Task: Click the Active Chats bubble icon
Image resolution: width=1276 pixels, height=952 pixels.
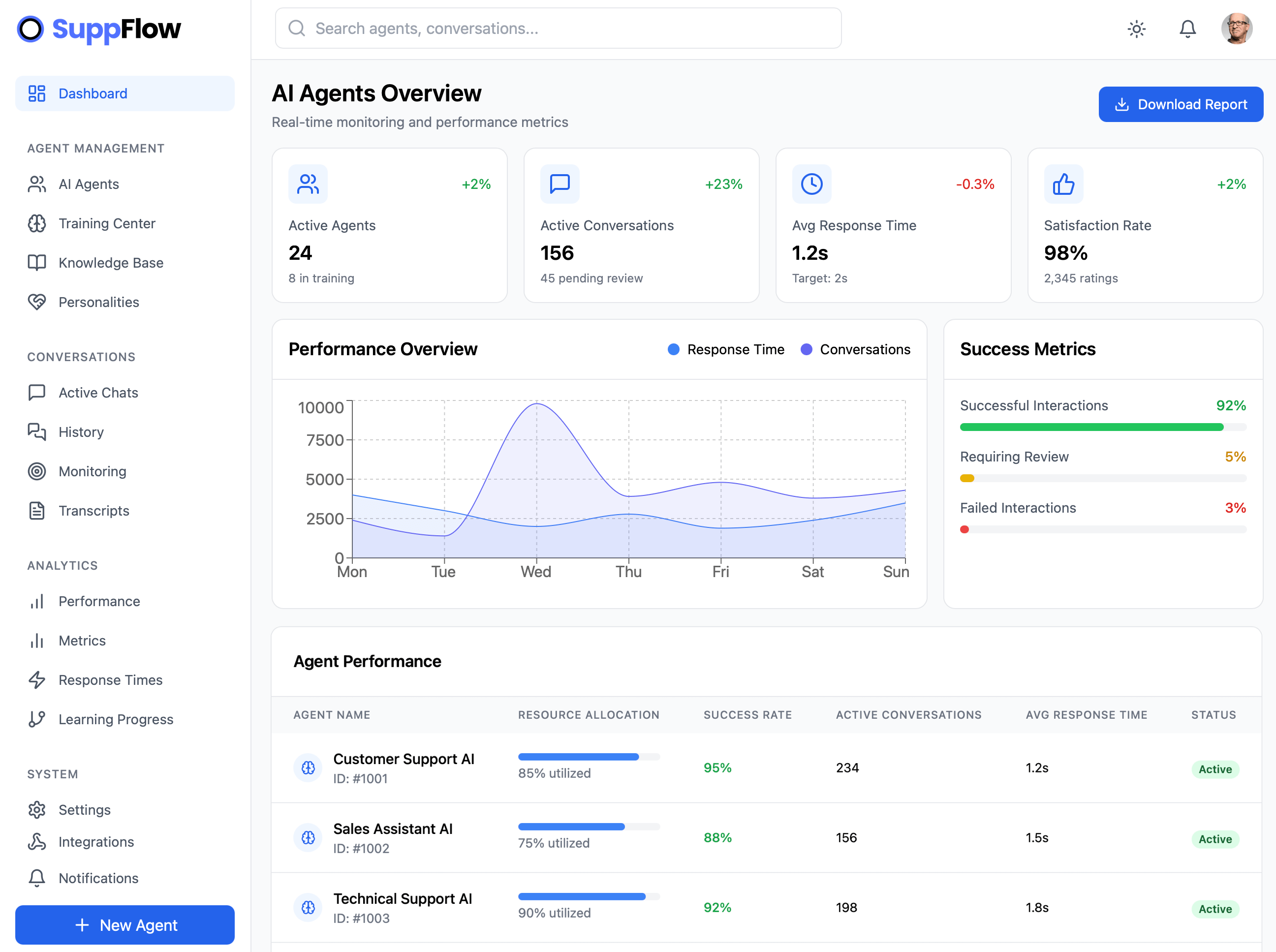Action: tap(37, 393)
